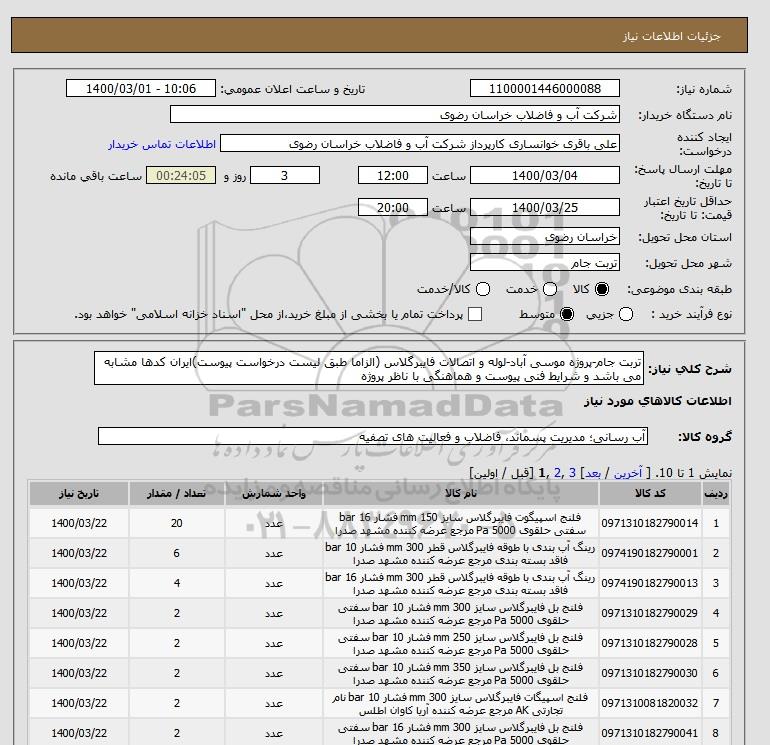Click product code 0971310182790014
This screenshot has width=770, height=745.
tap(650, 524)
